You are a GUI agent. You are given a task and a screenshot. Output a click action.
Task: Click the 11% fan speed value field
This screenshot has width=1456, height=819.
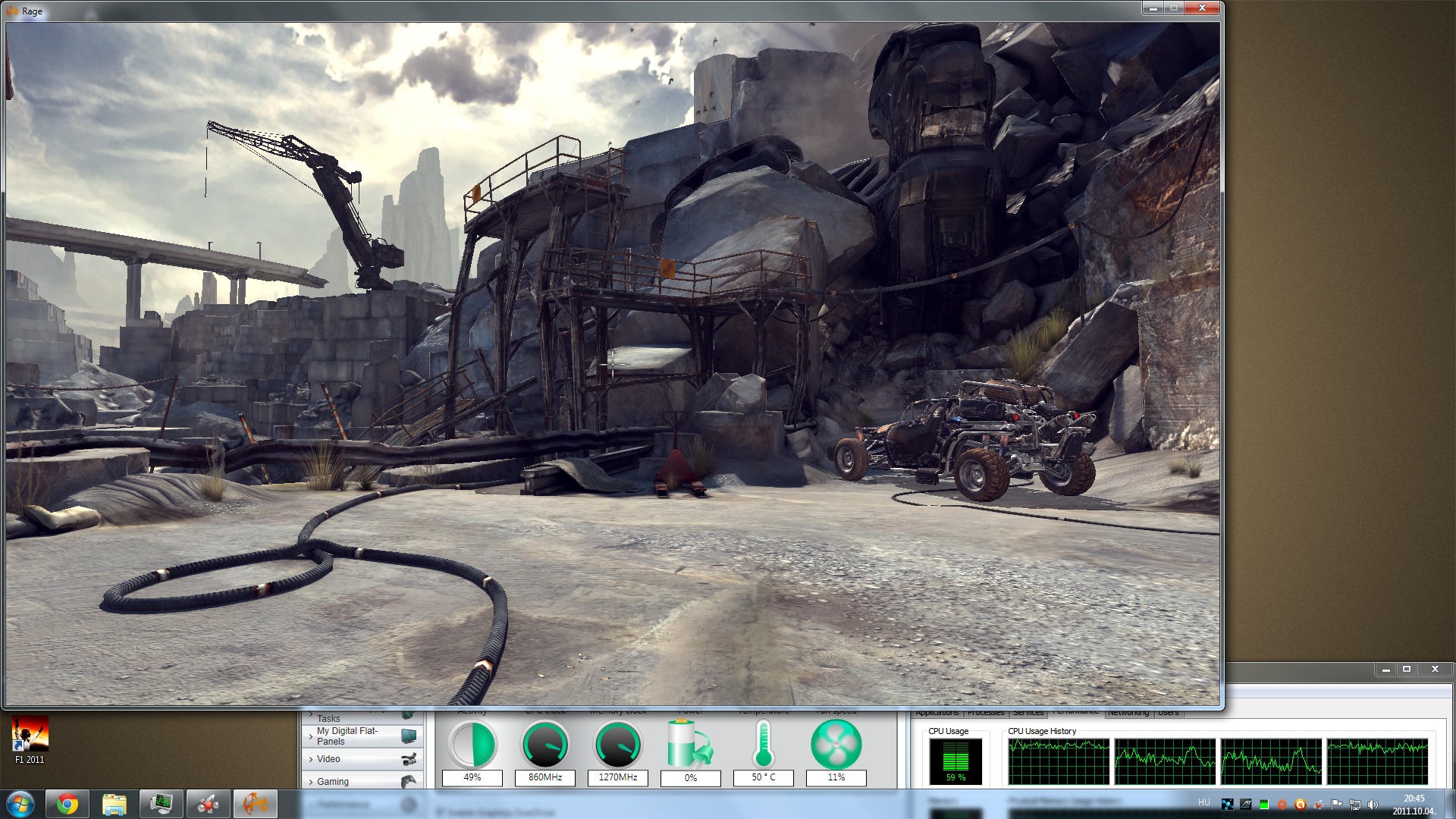pyautogui.click(x=836, y=777)
